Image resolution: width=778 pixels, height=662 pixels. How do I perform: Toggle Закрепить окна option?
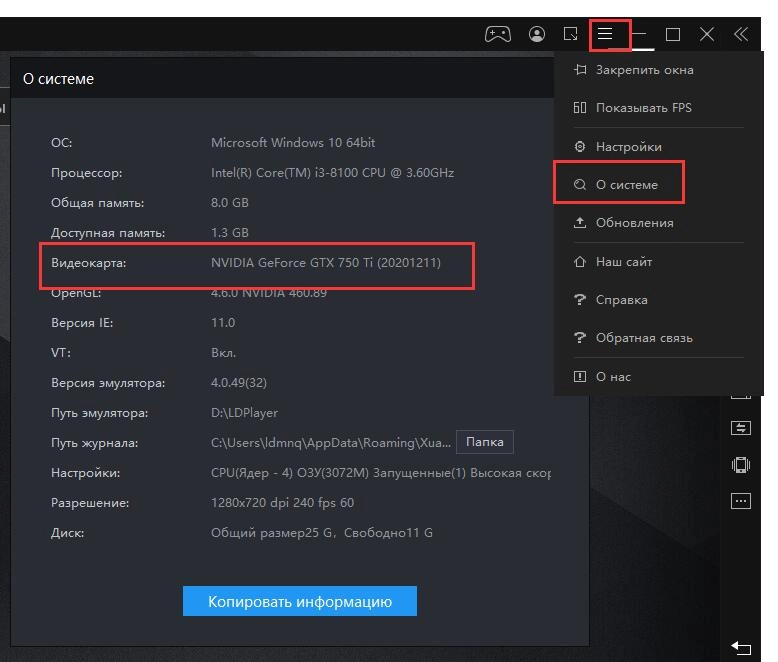pos(643,70)
